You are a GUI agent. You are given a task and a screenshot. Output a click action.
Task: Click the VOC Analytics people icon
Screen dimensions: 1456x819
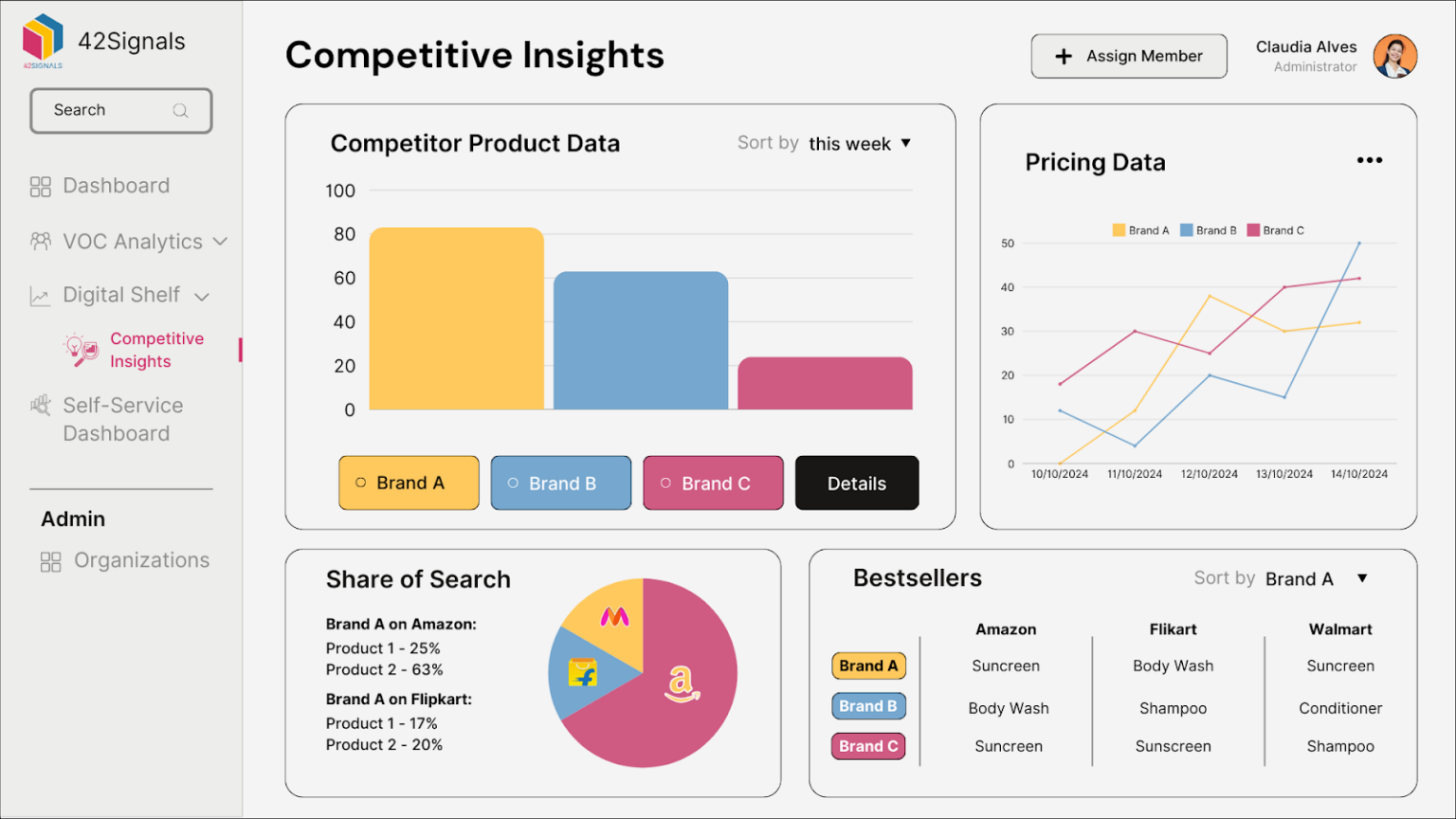[x=40, y=241]
